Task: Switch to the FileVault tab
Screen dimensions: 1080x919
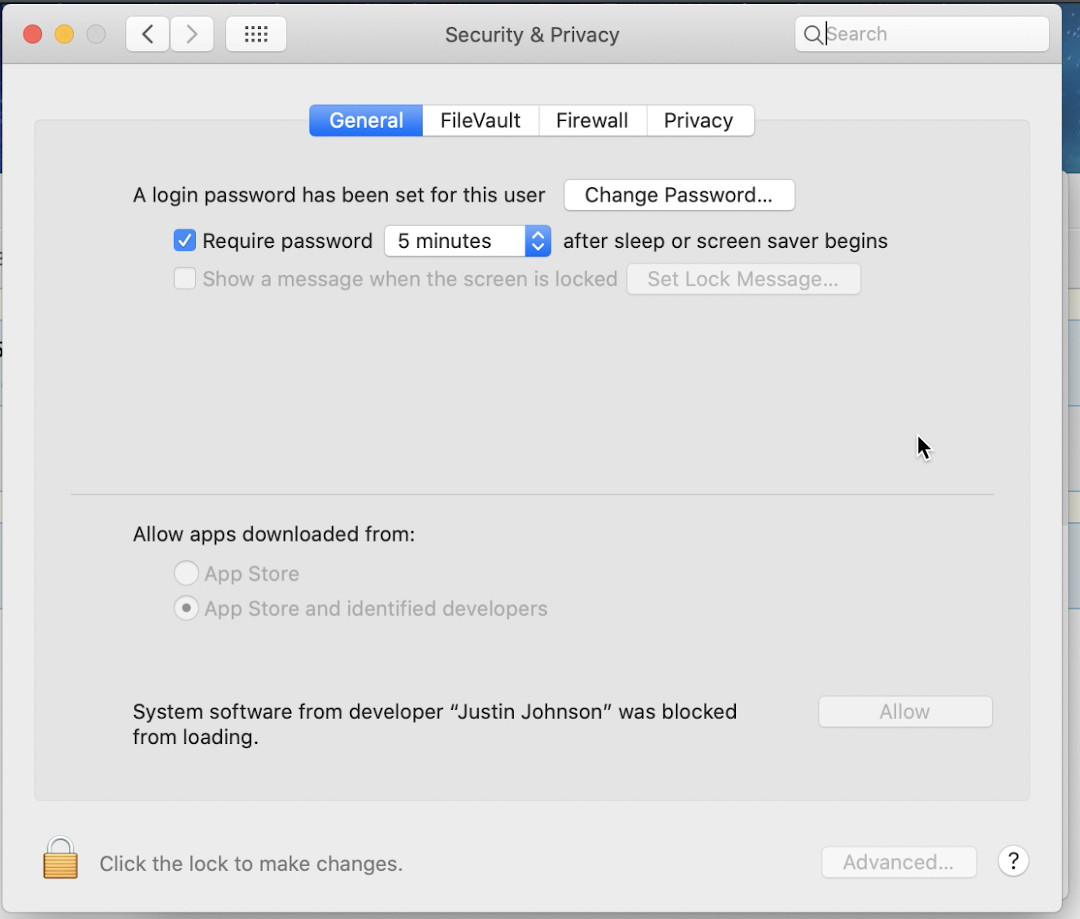Action: pyautogui.click(x=481, y=121)
